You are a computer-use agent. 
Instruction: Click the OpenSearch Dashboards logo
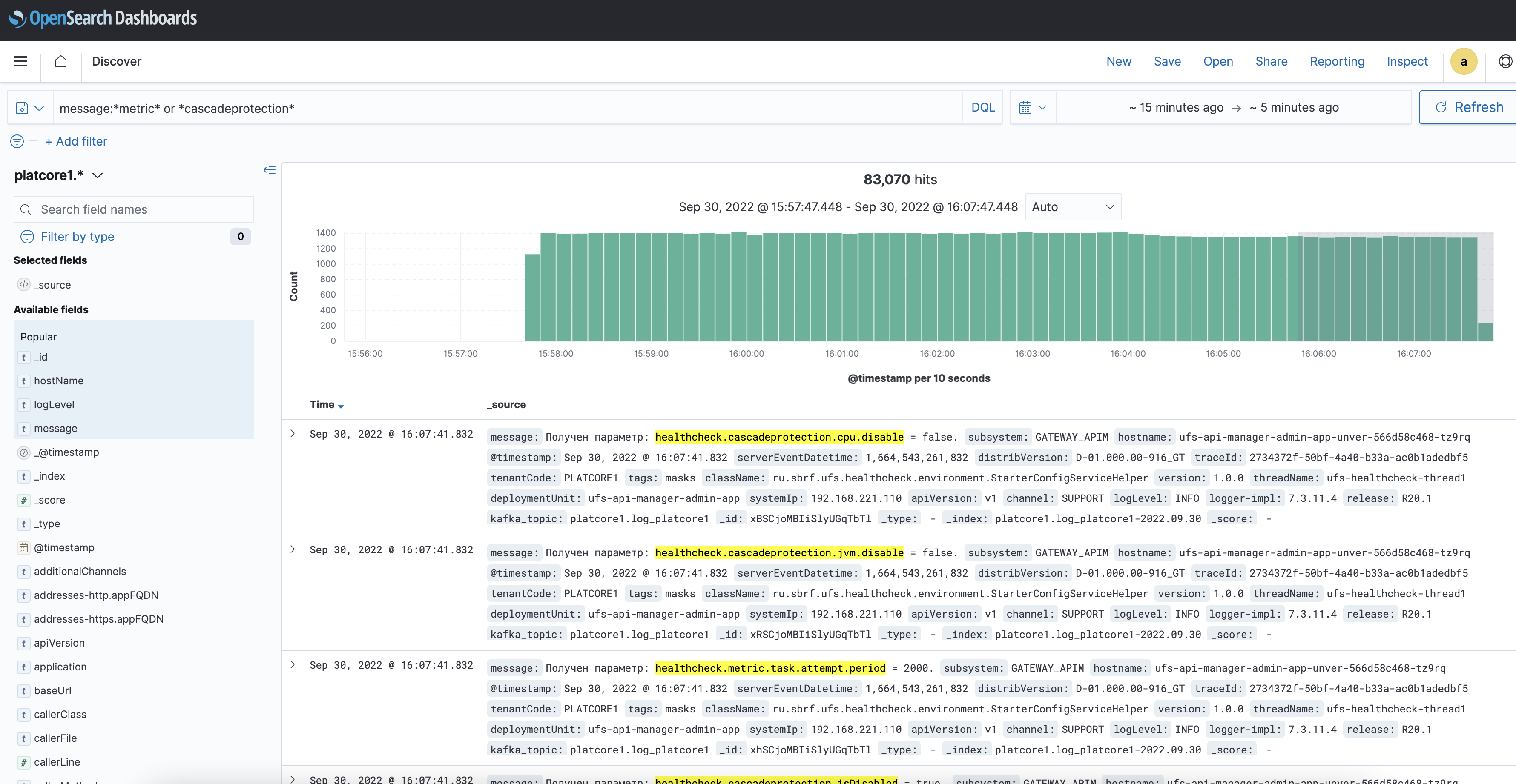(x=103, y=18)
